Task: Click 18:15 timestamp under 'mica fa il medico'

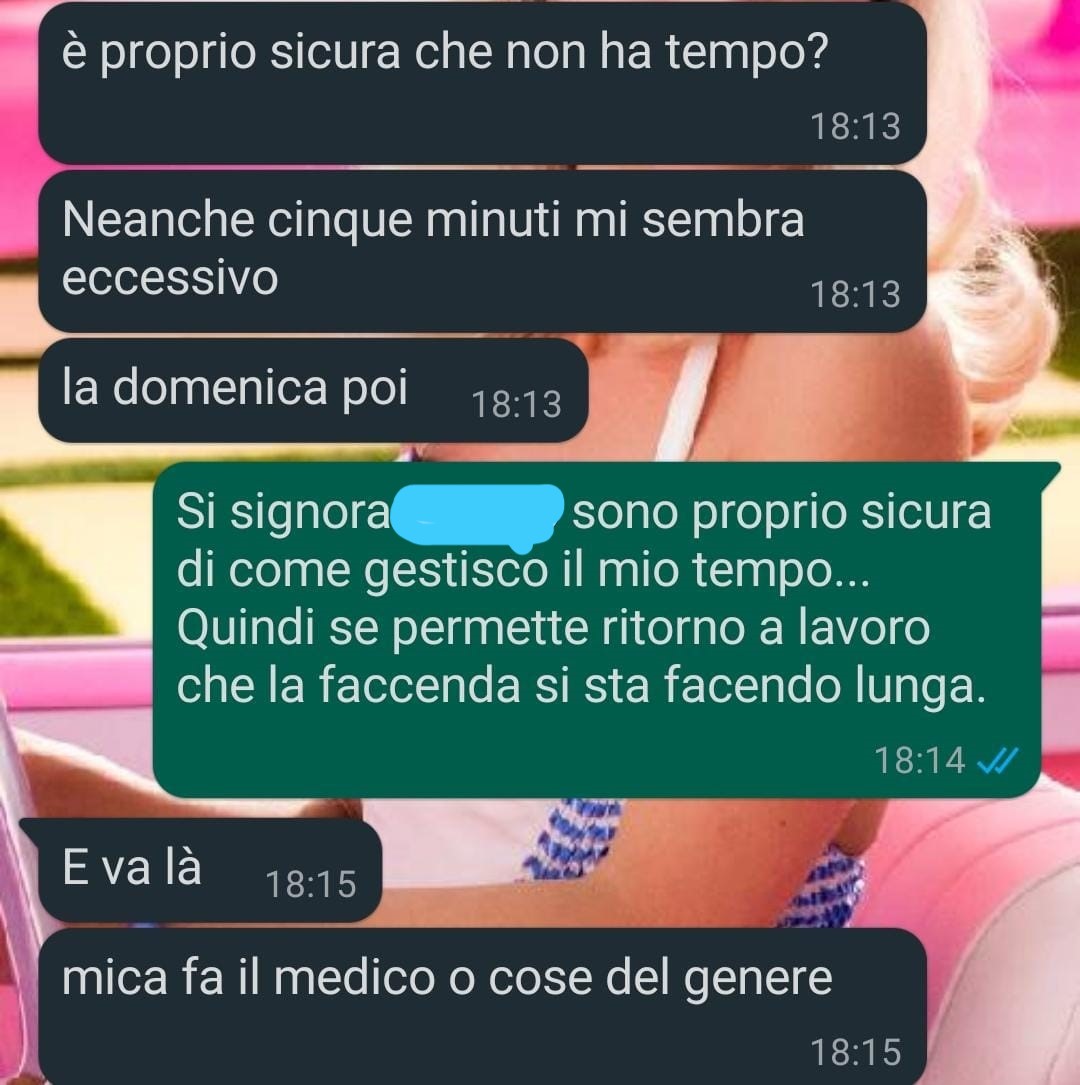Action: (855, 1052)
